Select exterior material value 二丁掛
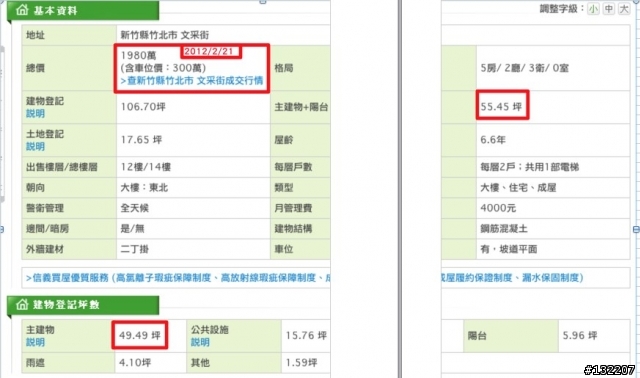Image resolution: width=640 pixels, height=378 pixels. (134, 249)
